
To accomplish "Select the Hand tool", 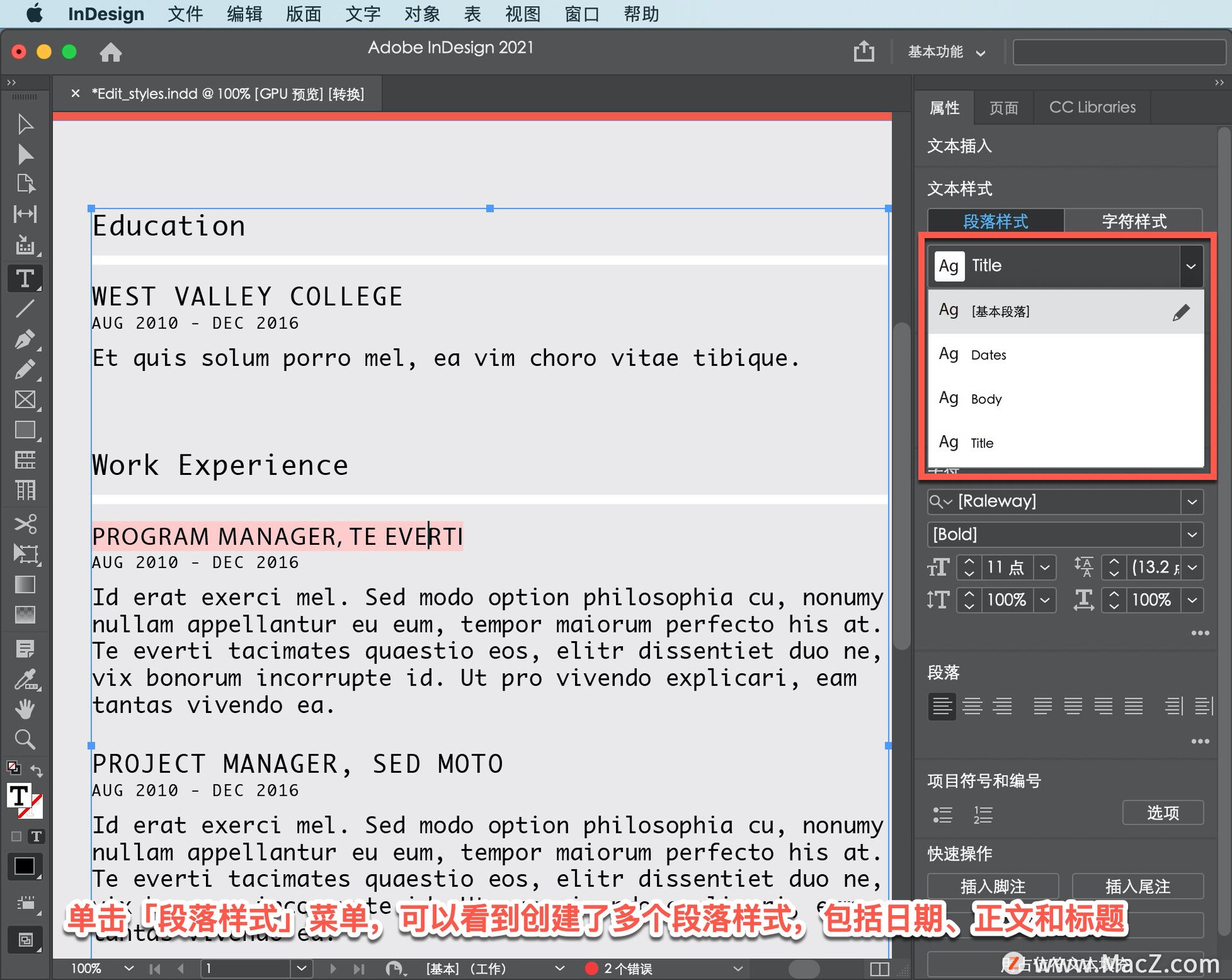I will tap(25, 709).
